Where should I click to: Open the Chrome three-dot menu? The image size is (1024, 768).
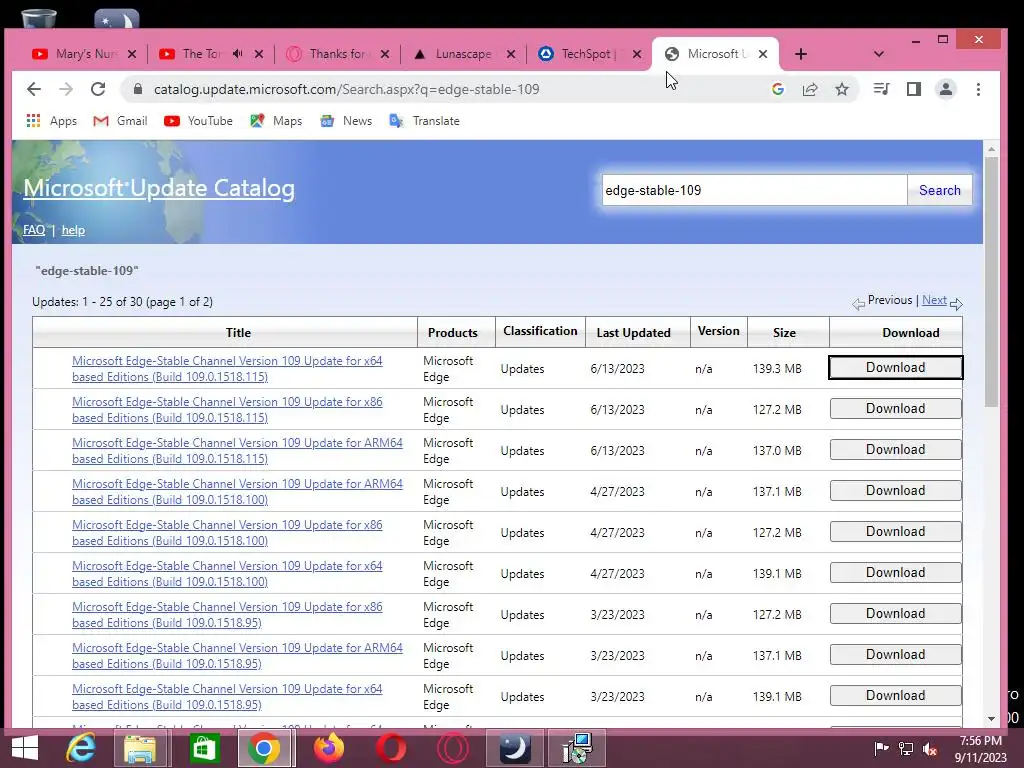978,89
